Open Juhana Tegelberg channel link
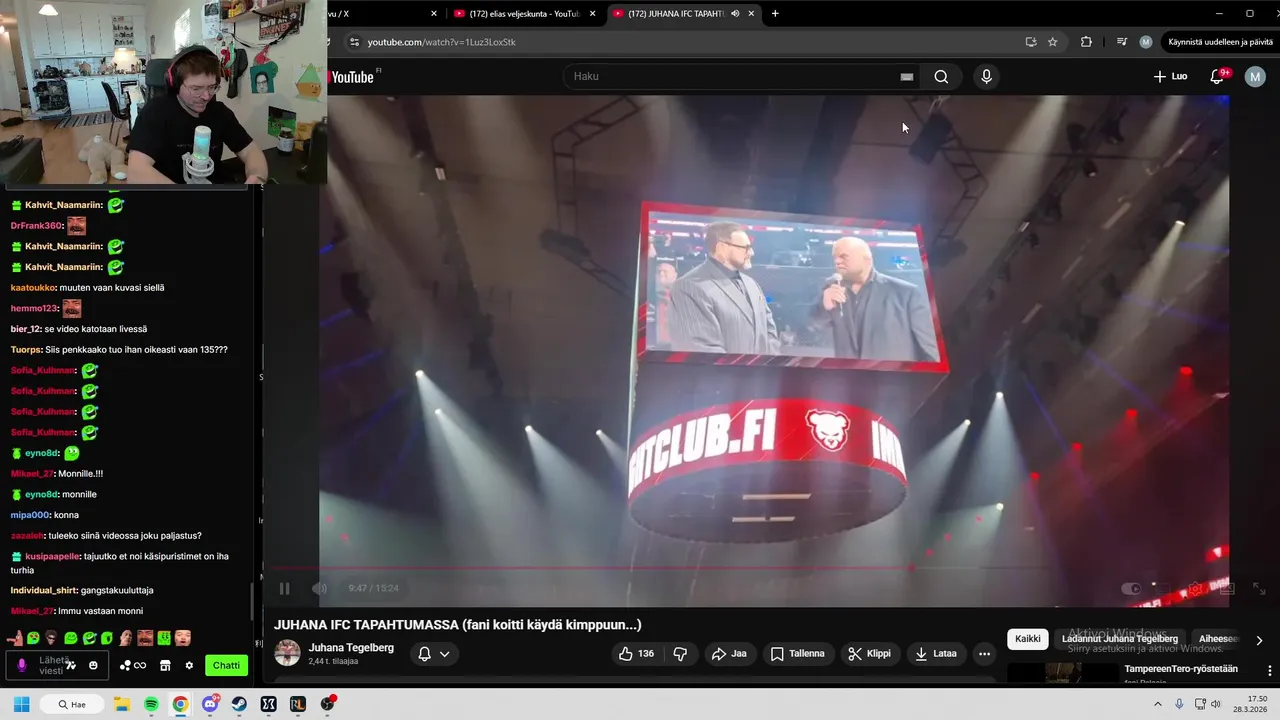1280x720 pixels. click(351, 648)
